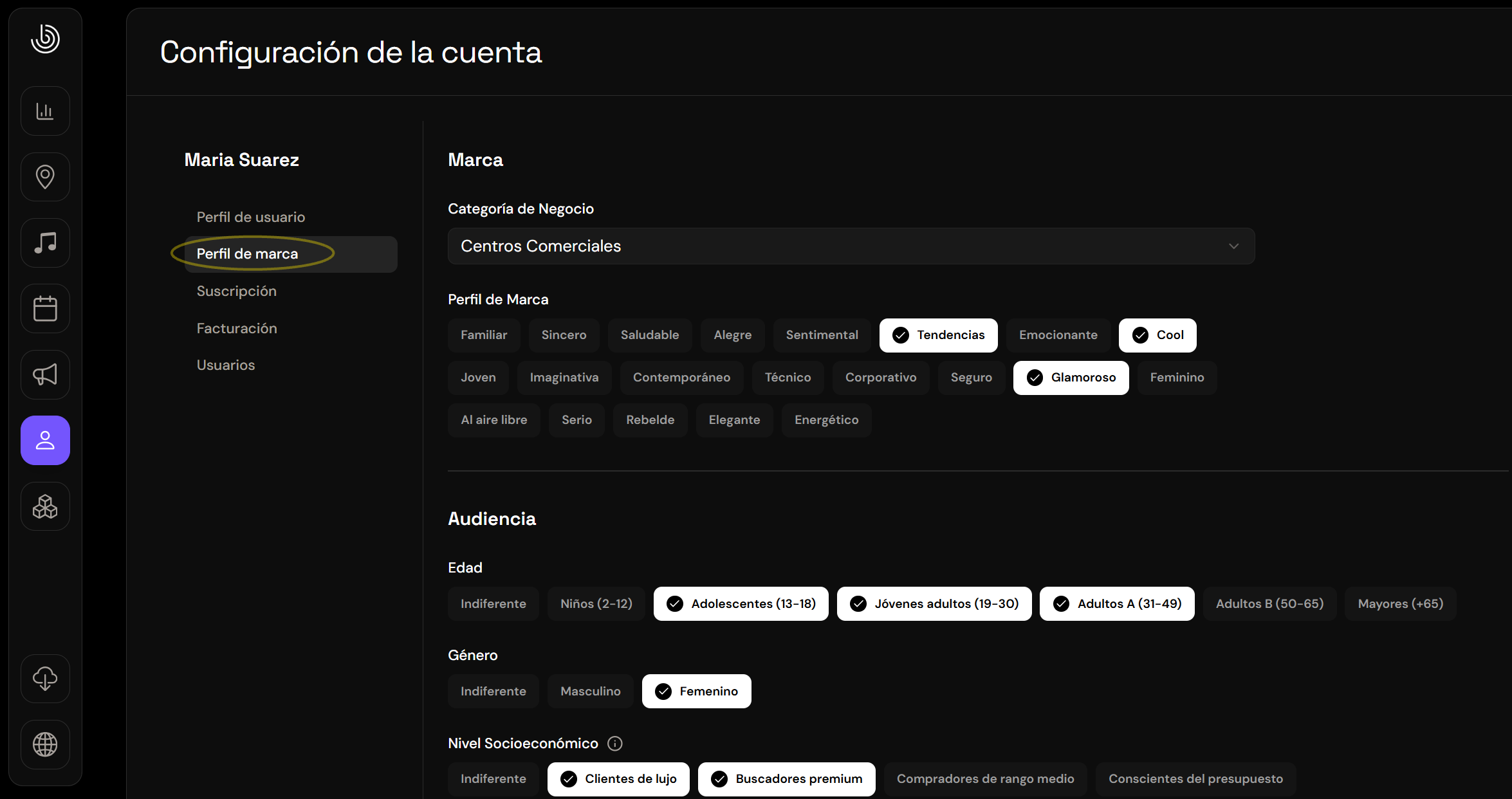Select the Masculino gender option
Viewport: 1512px width, 799px height.
pyautogui.click(x=591, y=692)
